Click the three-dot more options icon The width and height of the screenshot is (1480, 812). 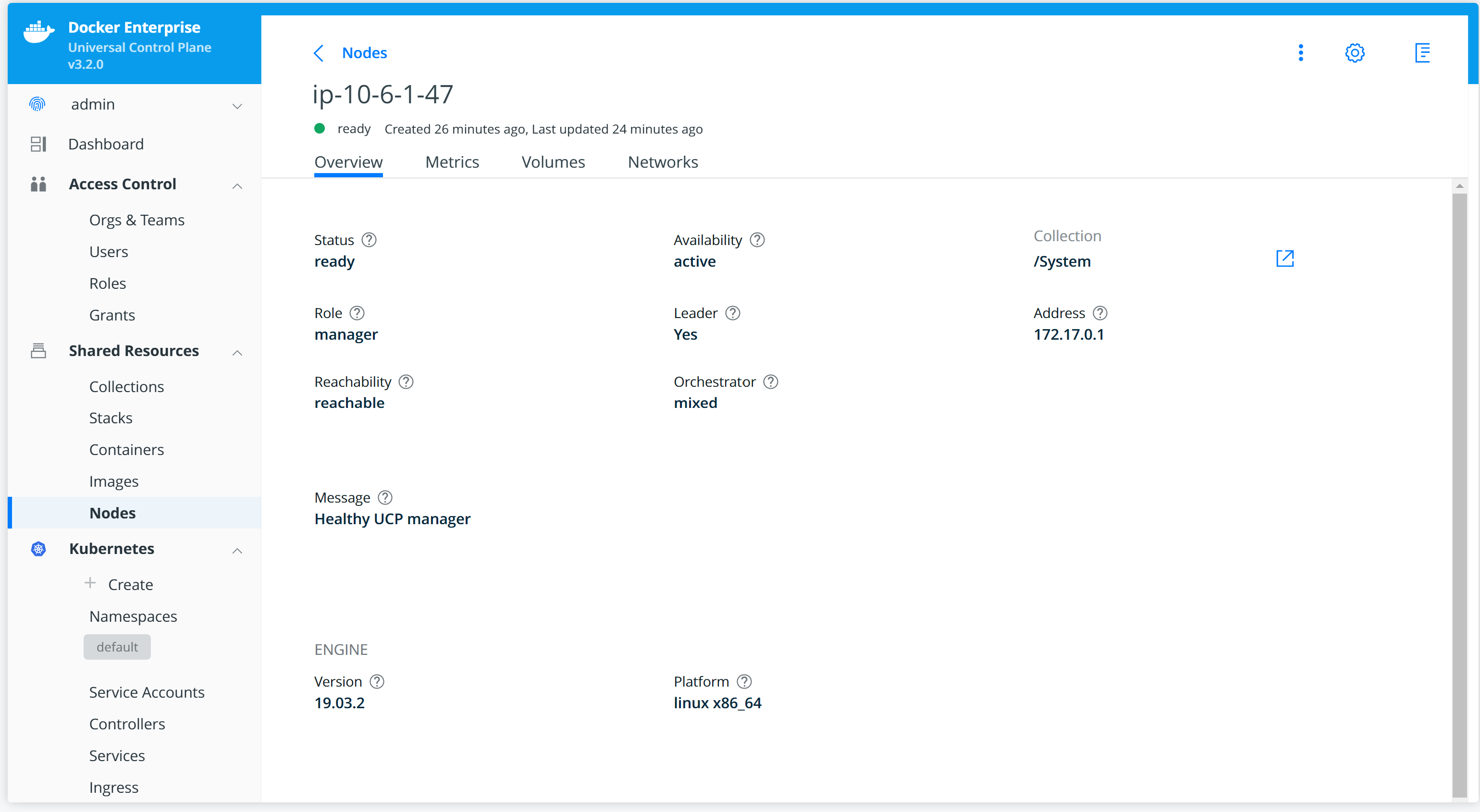pos(1301,53)
